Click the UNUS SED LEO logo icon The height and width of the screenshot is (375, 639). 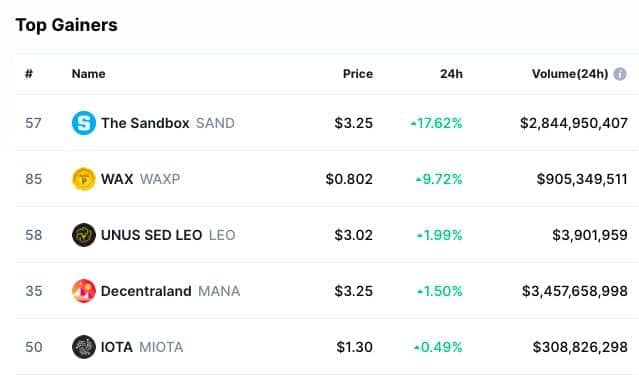tap(84, 235)
